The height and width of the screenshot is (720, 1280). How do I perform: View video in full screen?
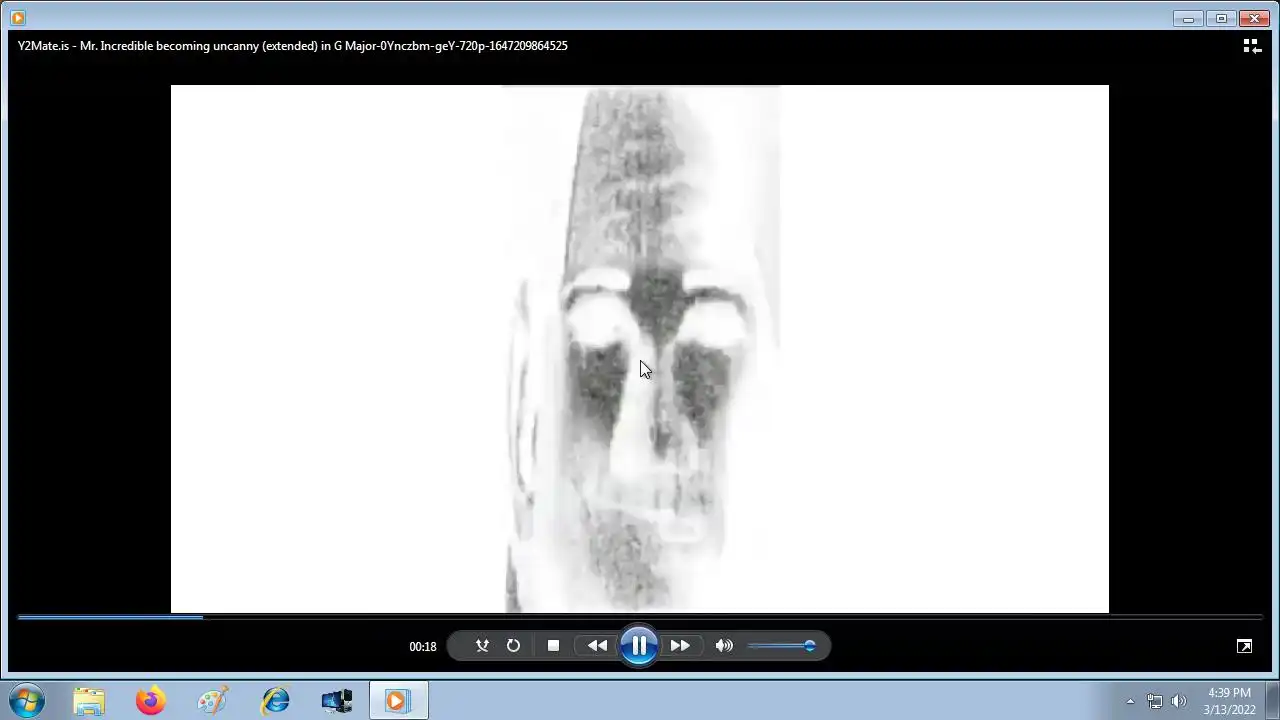click(x=1244, y=646)
